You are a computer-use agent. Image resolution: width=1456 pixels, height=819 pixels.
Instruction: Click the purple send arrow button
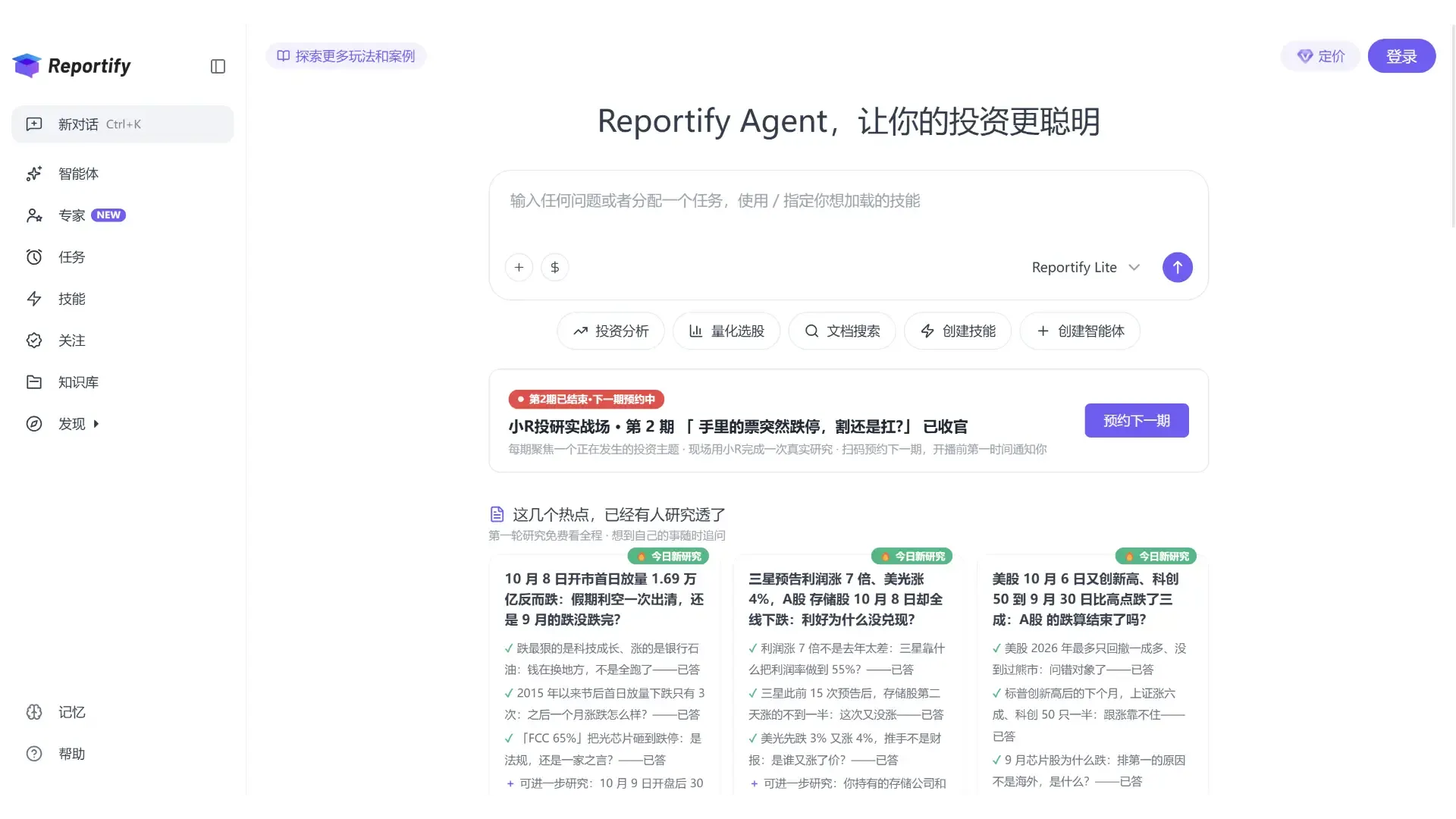tap(1177, 267)
